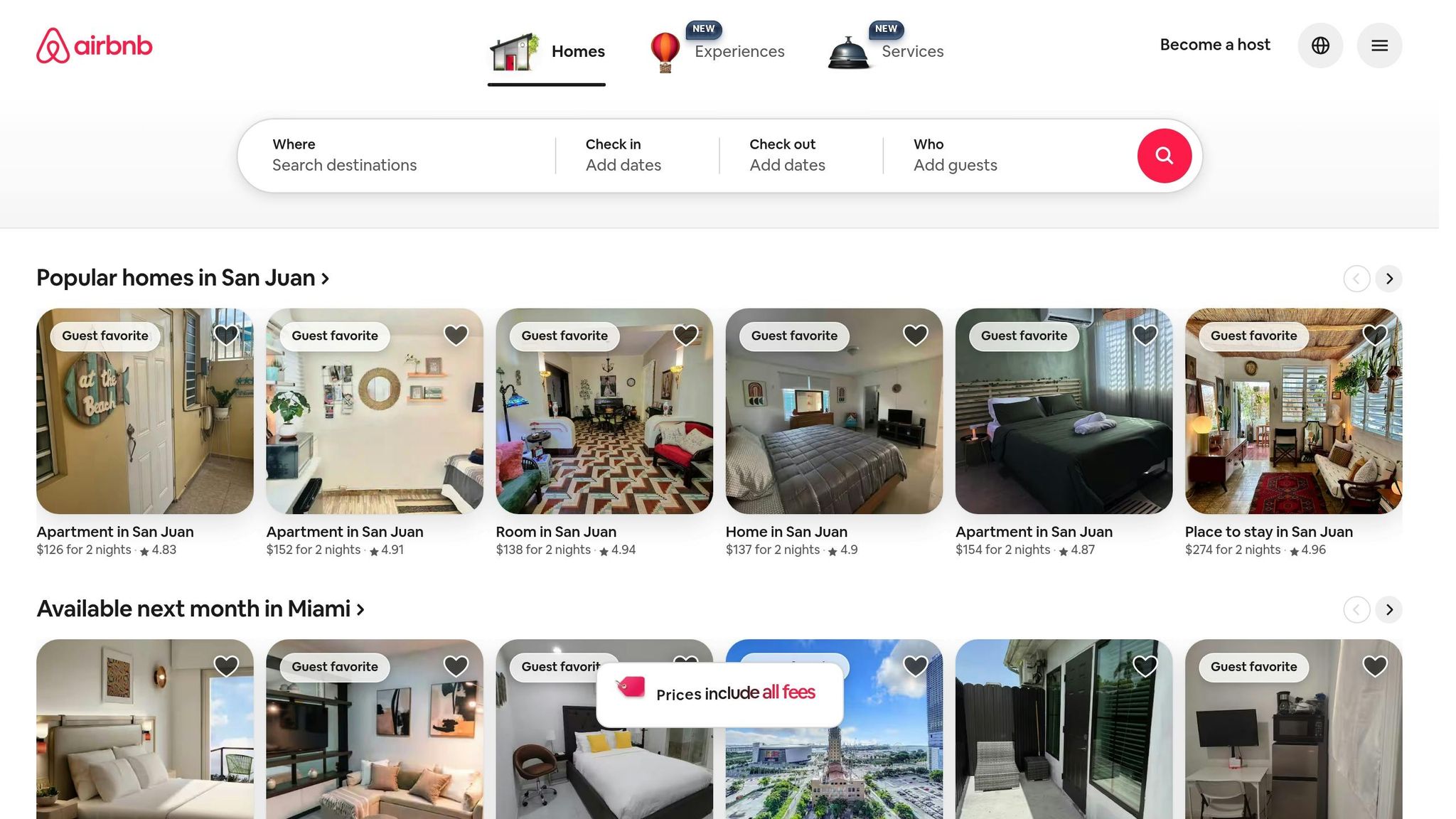The width and height of the screenshot is (1456, 819).
Task: Select the Services tab
Action: [x=912, y=51]
